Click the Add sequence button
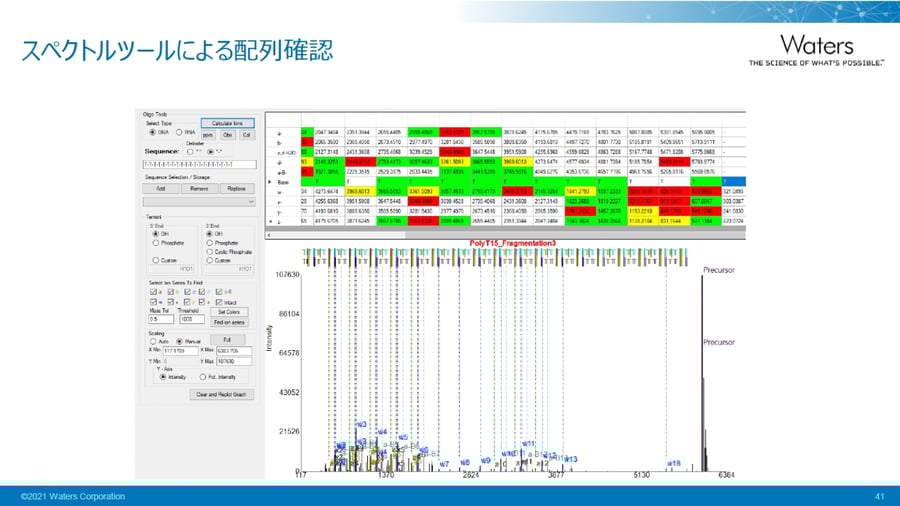The height and width of the screenshot is (506, 900). click(161, 189)
